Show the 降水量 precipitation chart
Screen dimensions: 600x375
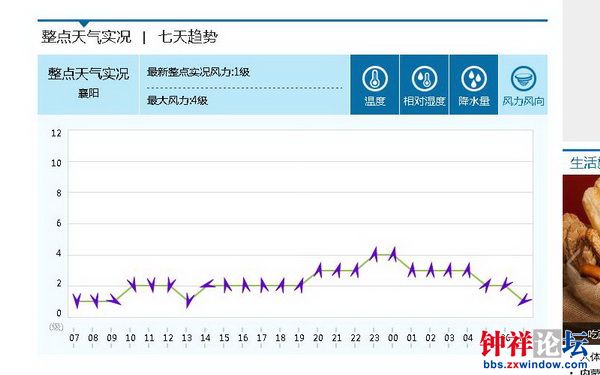pos(474,85)
